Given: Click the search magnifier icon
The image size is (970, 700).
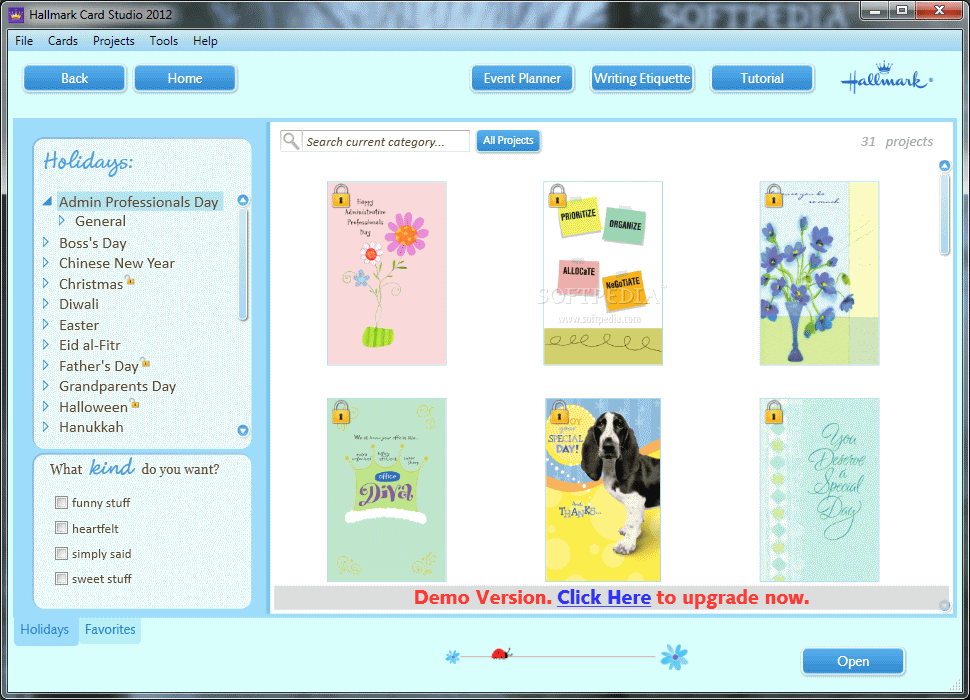Looking at the screenshot, I should point(291,141).
